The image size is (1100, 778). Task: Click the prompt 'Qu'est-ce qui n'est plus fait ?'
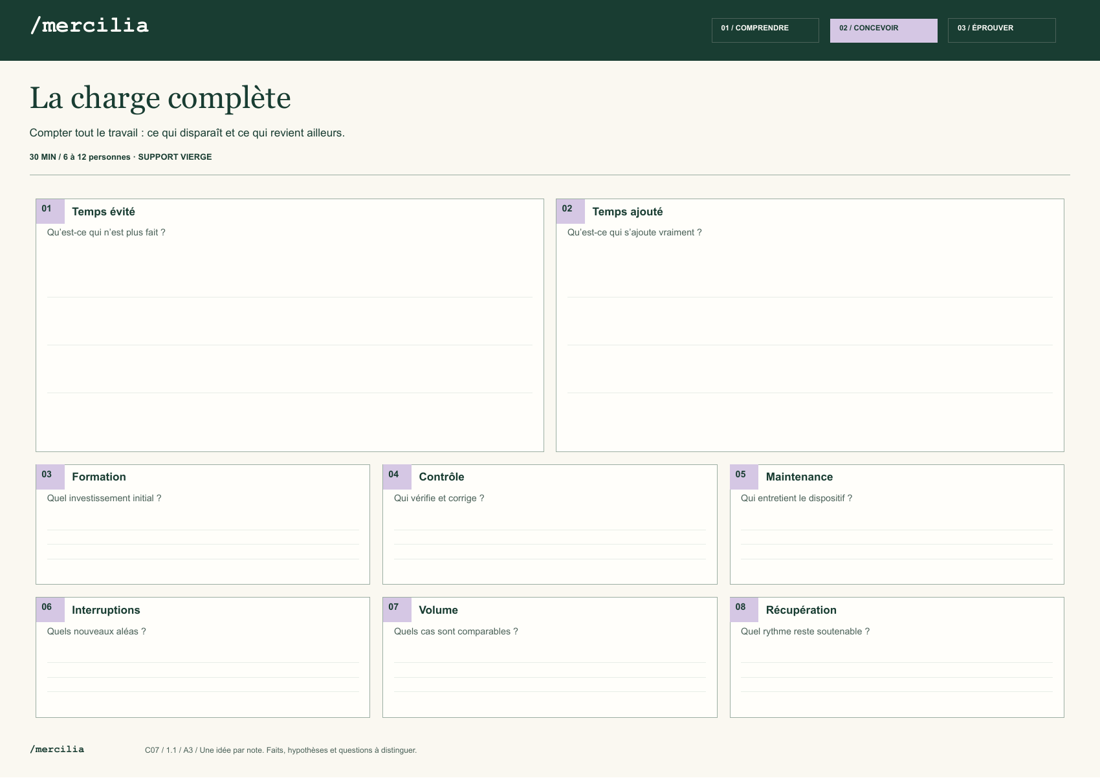click(106, 233)
